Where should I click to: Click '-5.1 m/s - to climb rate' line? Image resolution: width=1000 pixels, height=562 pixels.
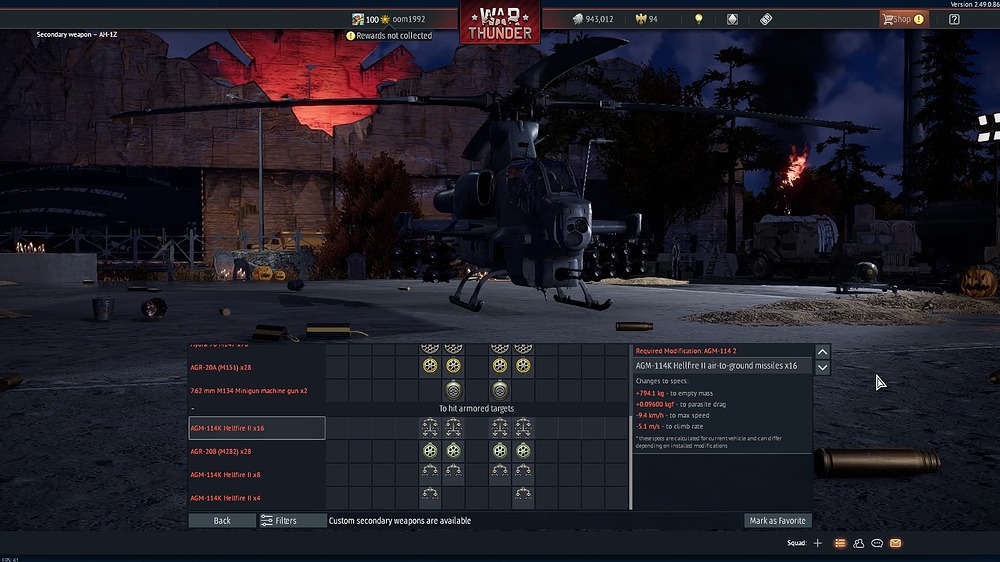(x=669, y=426)
